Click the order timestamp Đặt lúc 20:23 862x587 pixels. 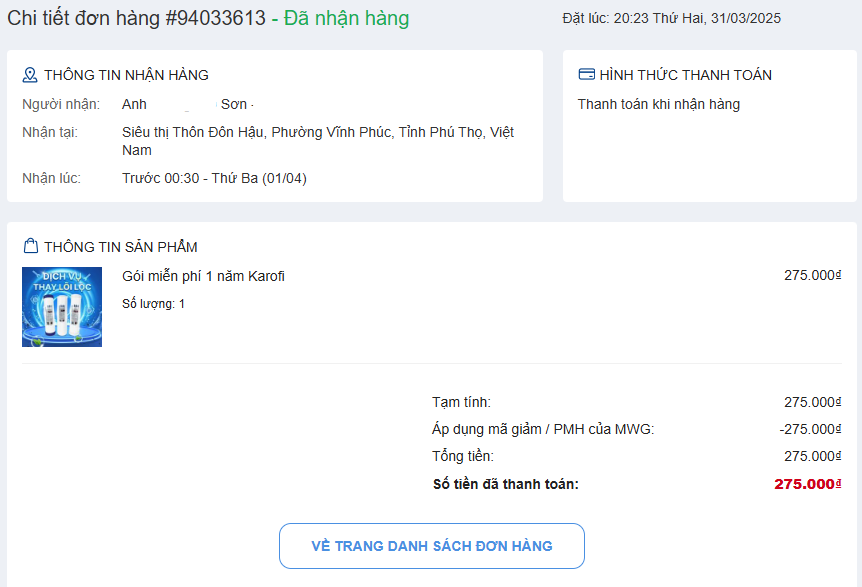pyautogui.click(x=671, y=18)
